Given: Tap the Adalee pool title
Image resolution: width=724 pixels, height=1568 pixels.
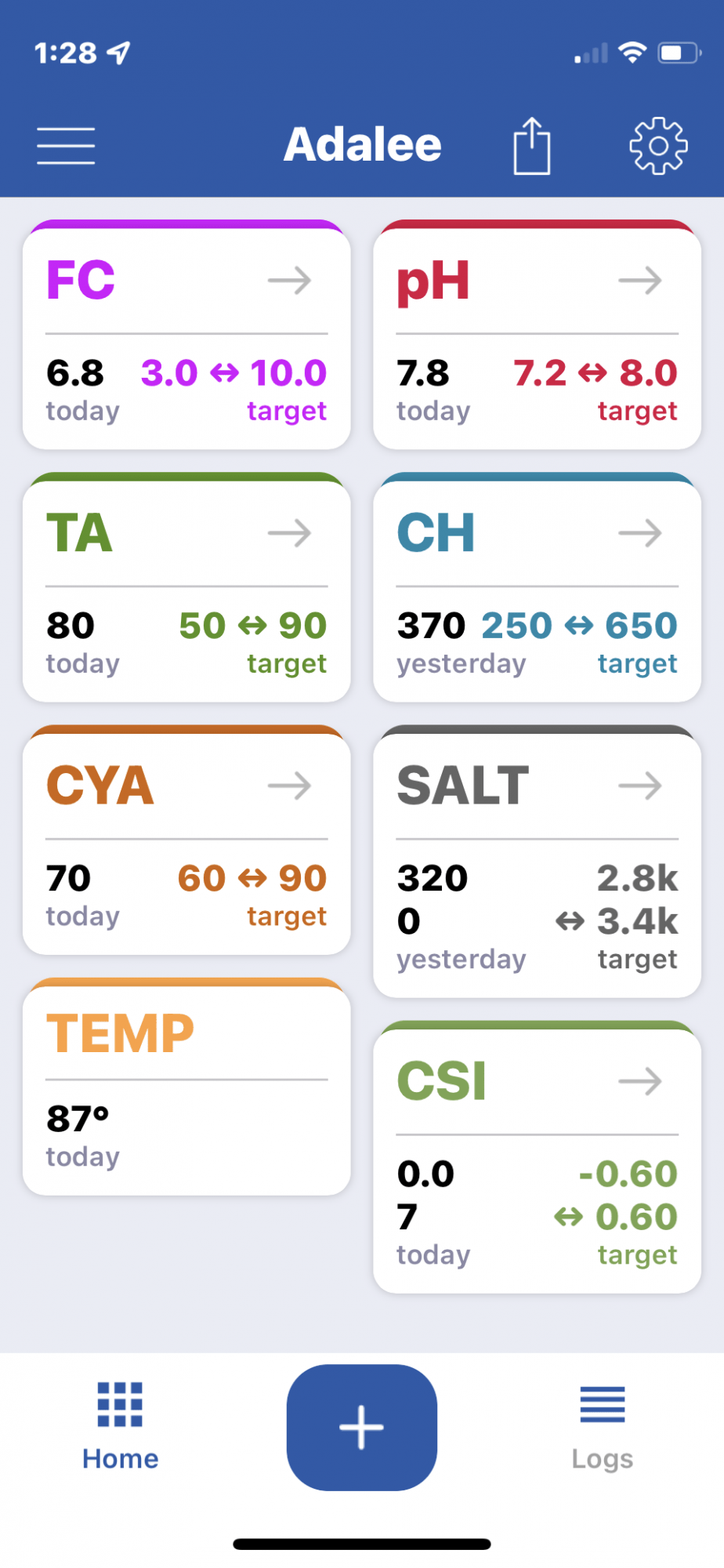Looking at the screenshot, I should tap(363, 145).
